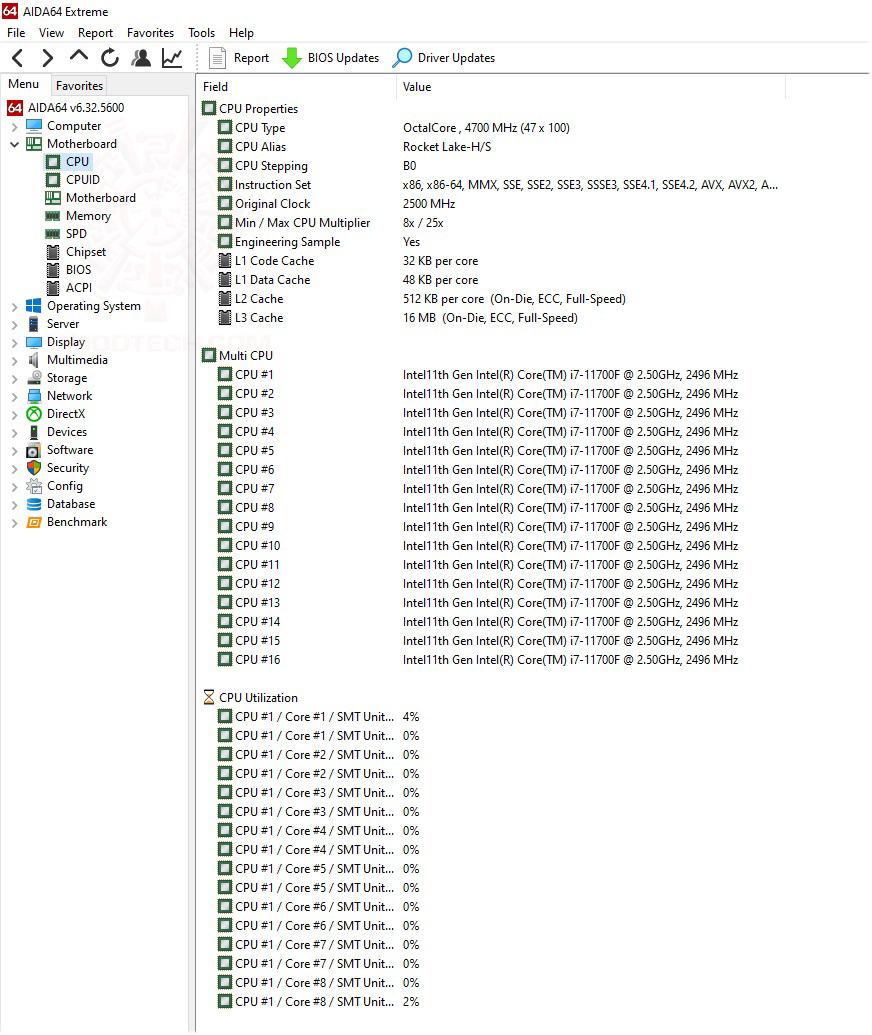Viewport: 872px width, 1035px height.
Task: Click the Storage disk icon
Action: (34, 378)
